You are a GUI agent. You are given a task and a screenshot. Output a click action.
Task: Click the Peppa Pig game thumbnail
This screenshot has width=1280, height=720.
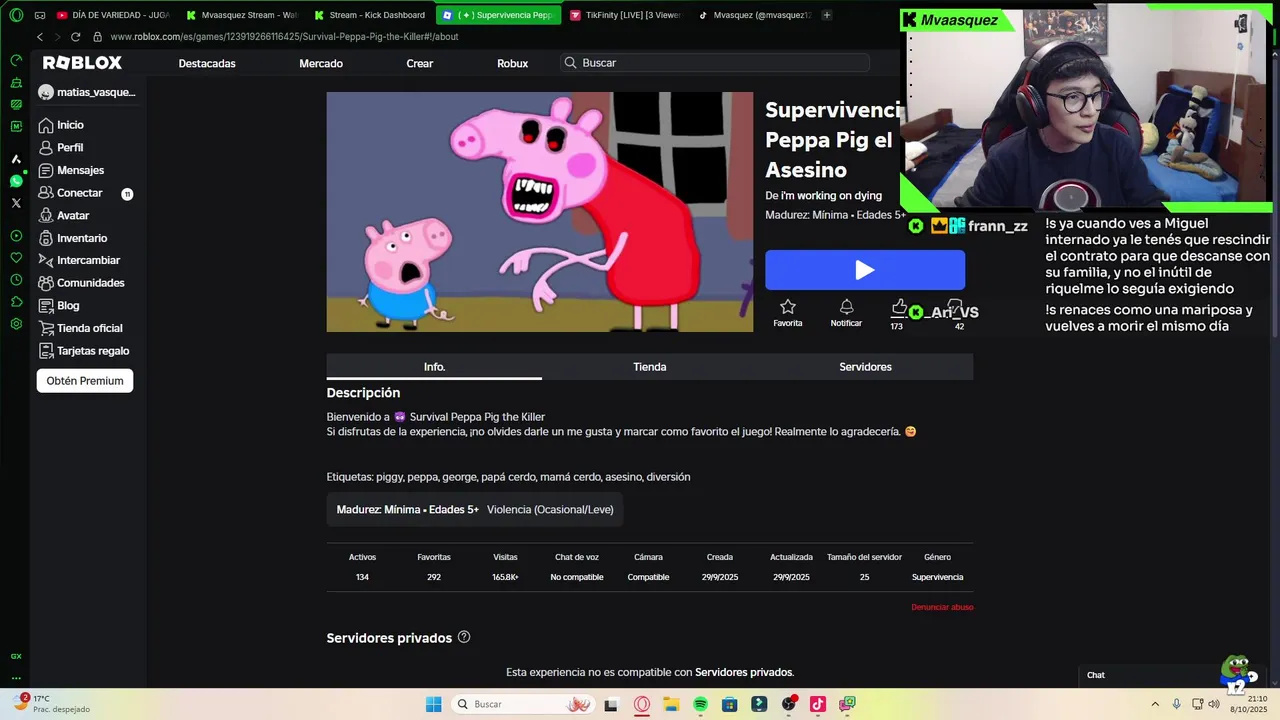click(x=540, y=212)
